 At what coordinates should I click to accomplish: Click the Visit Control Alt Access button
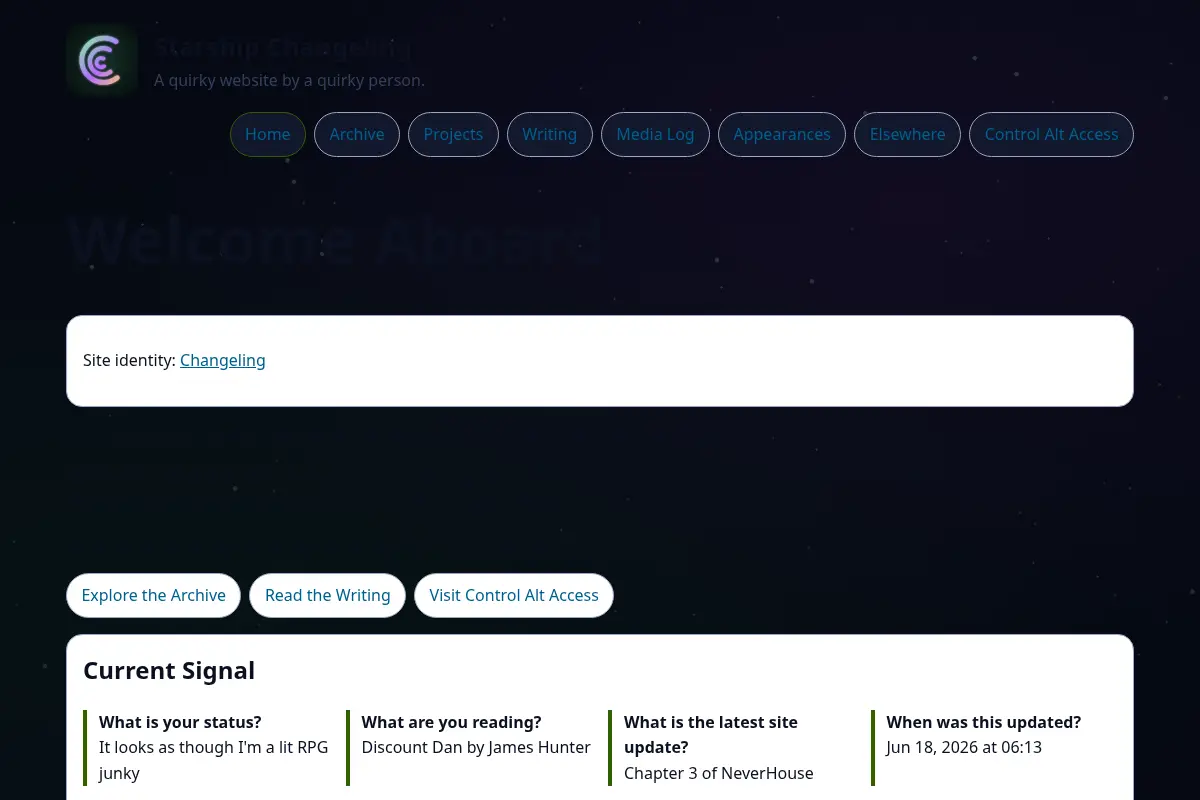click(514, 595)
